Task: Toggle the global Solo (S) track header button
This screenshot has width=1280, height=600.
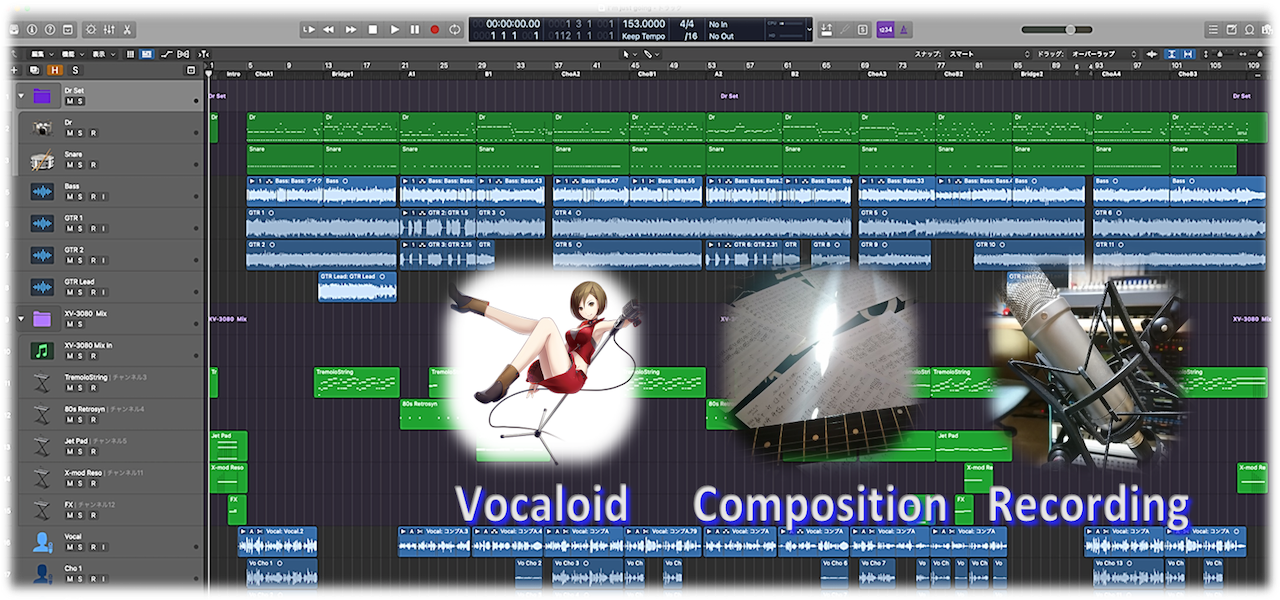Action: (75, 71)
